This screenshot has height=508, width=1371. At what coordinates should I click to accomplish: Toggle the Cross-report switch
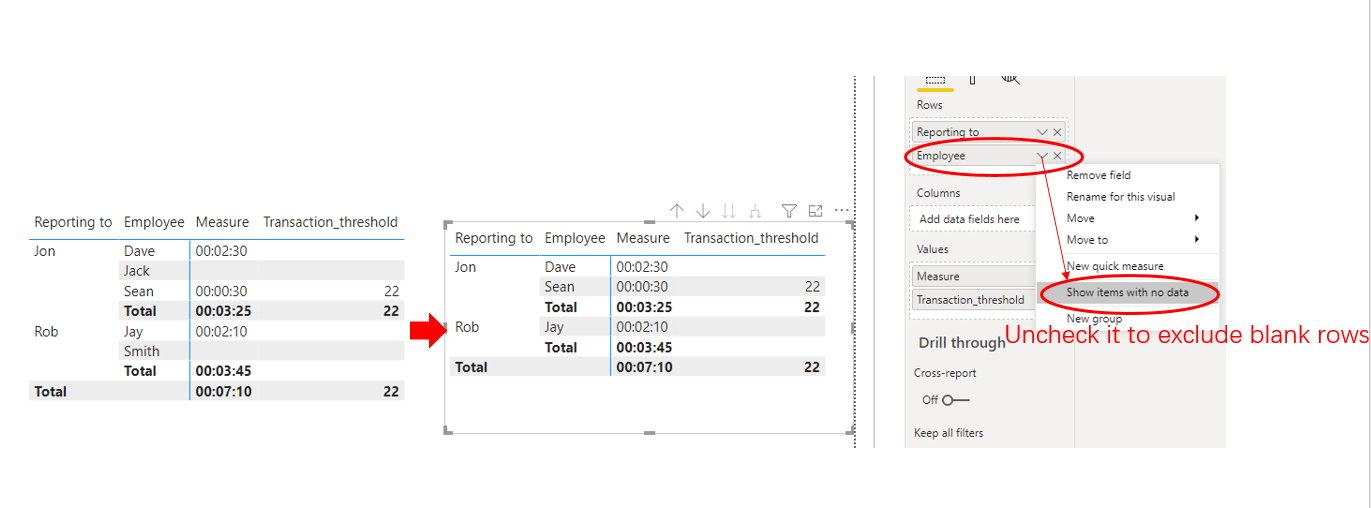coord(956,400)
